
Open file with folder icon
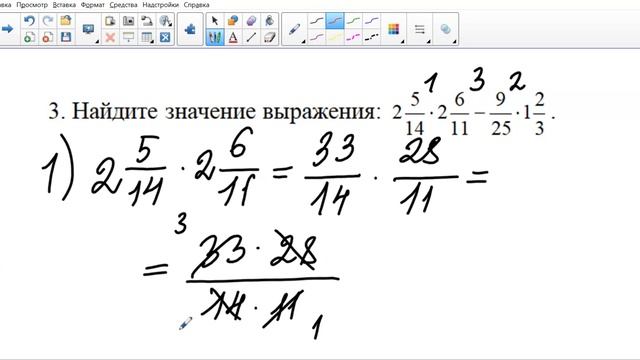[66, 20]
